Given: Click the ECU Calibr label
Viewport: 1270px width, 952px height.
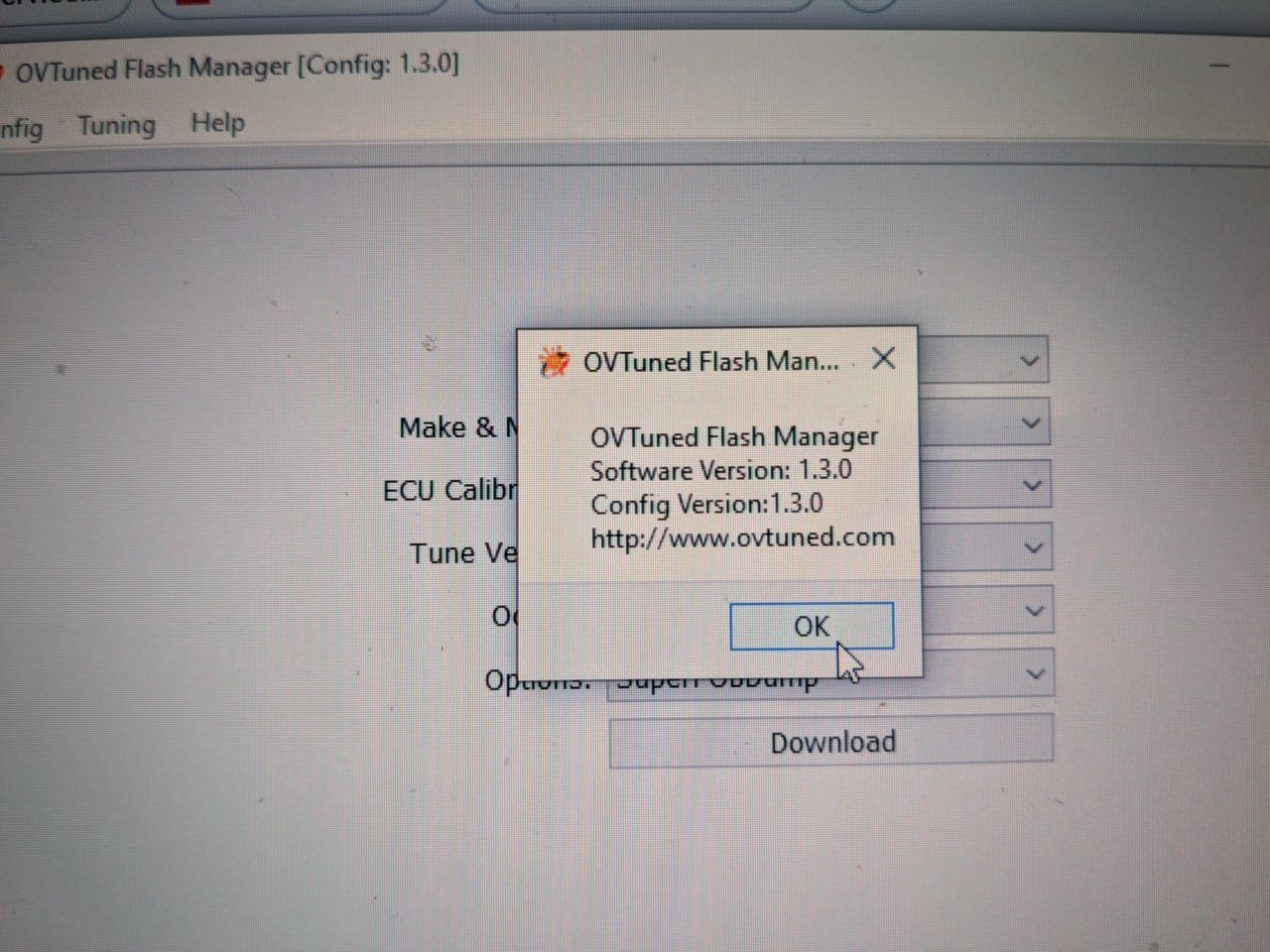Looking at the screenshot, I should point(449,490).
